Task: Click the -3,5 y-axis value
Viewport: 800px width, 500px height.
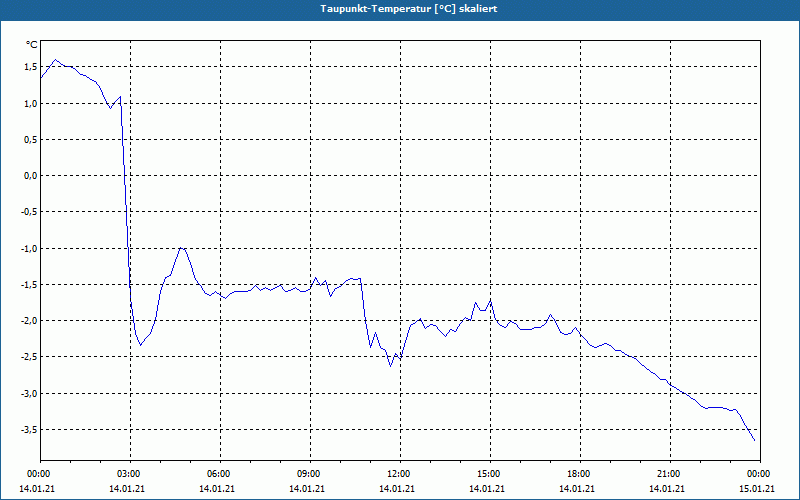Action: [x=28, y=430]
